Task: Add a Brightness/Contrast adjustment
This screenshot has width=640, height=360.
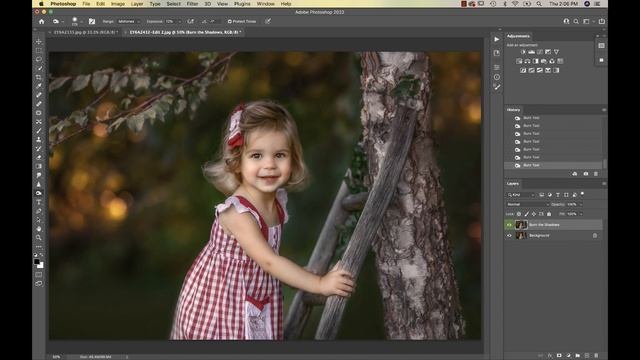Action: [523, 52]
